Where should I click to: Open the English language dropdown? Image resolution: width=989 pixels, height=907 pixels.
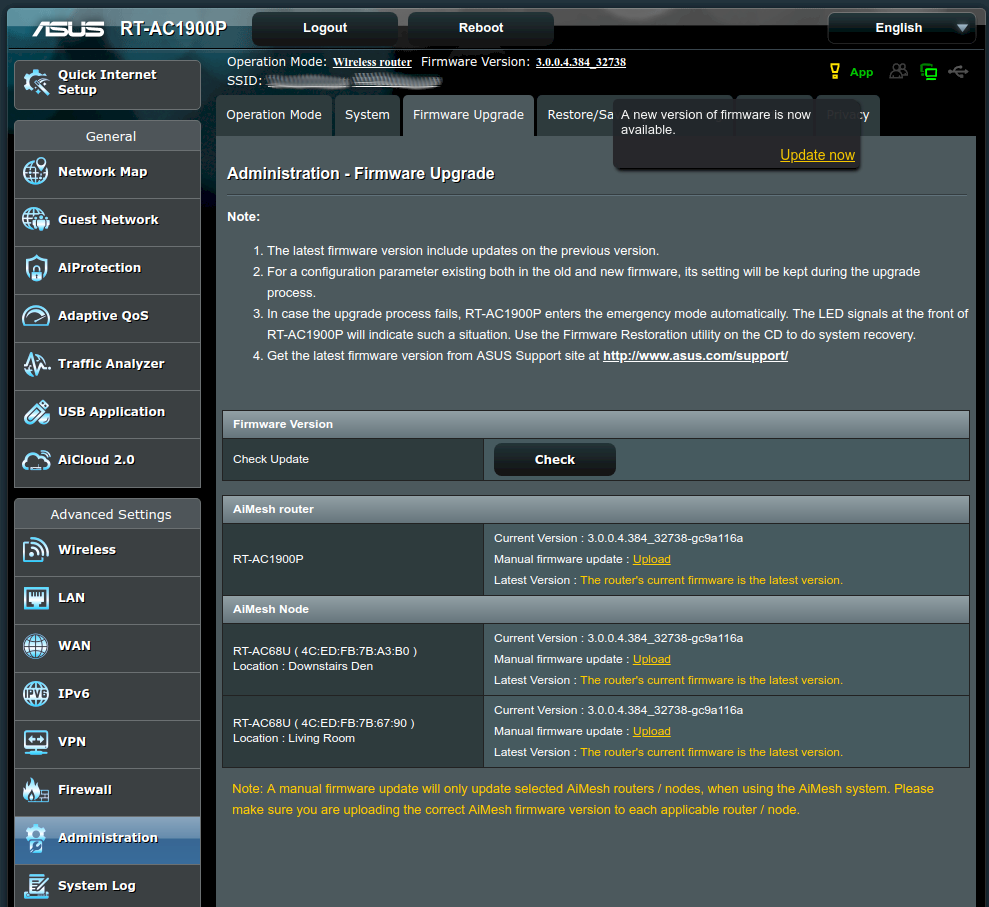coord(901,28)
